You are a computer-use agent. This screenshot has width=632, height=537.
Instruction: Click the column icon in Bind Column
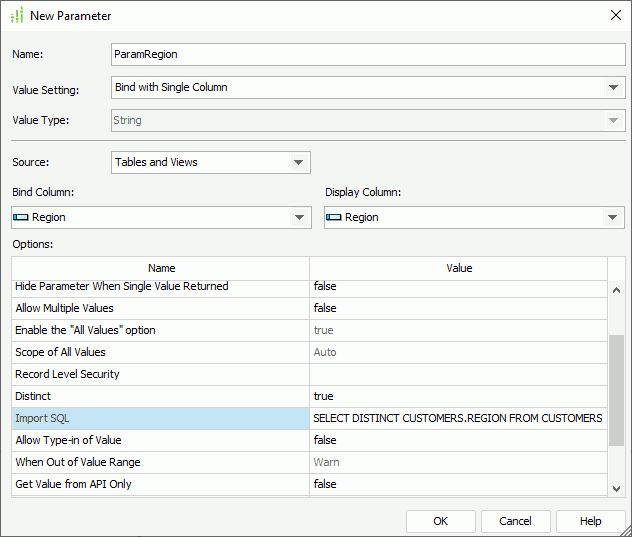[x=21, y=217]
